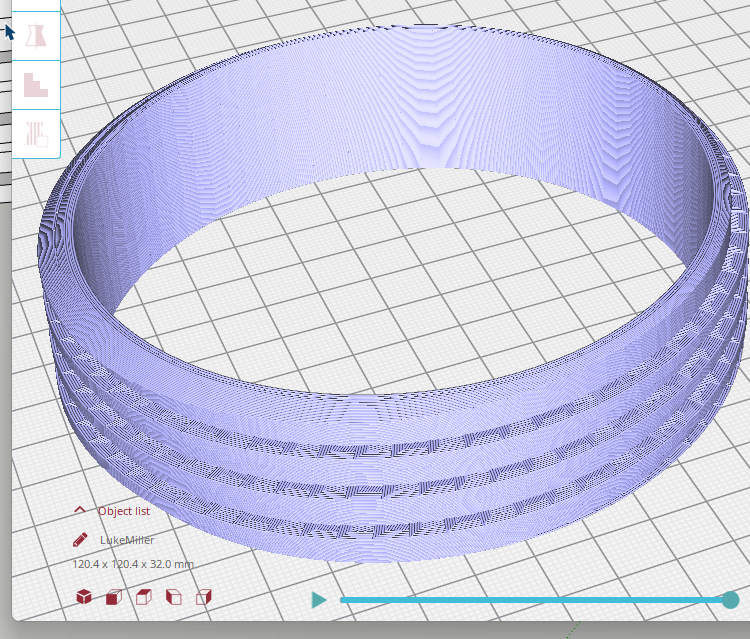Click the simulation path slider track
The image size is (750, 639).
click(535, 600)
